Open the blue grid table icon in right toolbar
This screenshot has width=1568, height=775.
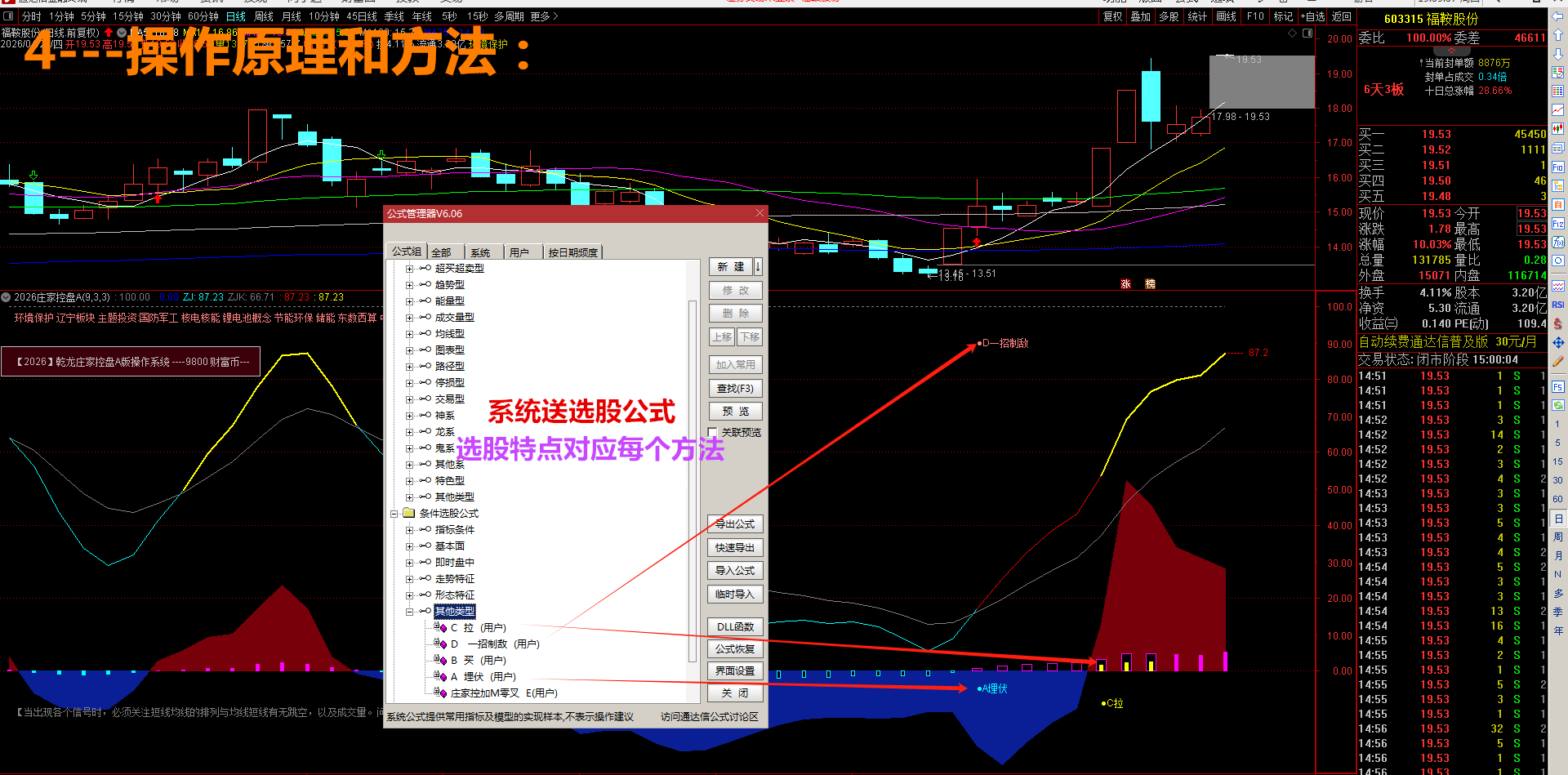[1558, 91]
